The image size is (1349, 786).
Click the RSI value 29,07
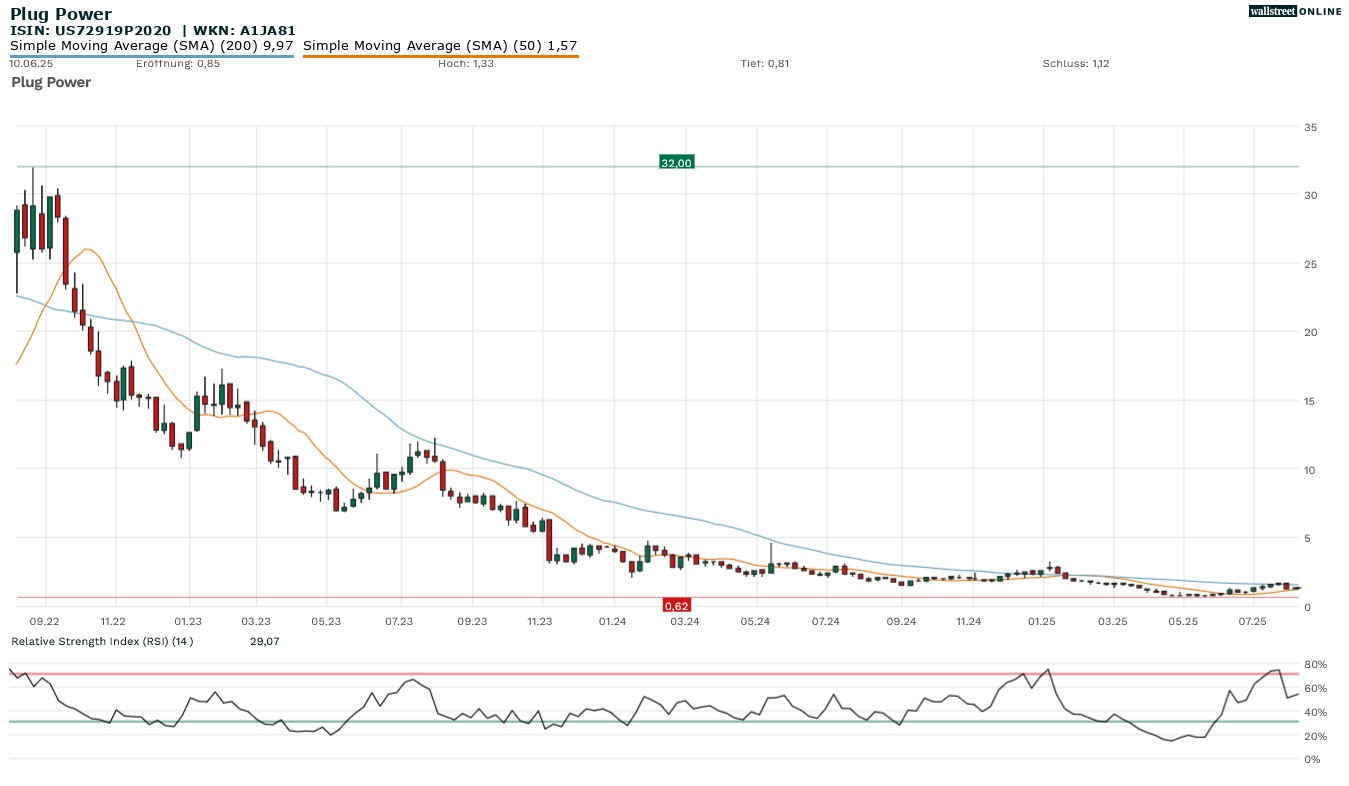click(264, 641)
